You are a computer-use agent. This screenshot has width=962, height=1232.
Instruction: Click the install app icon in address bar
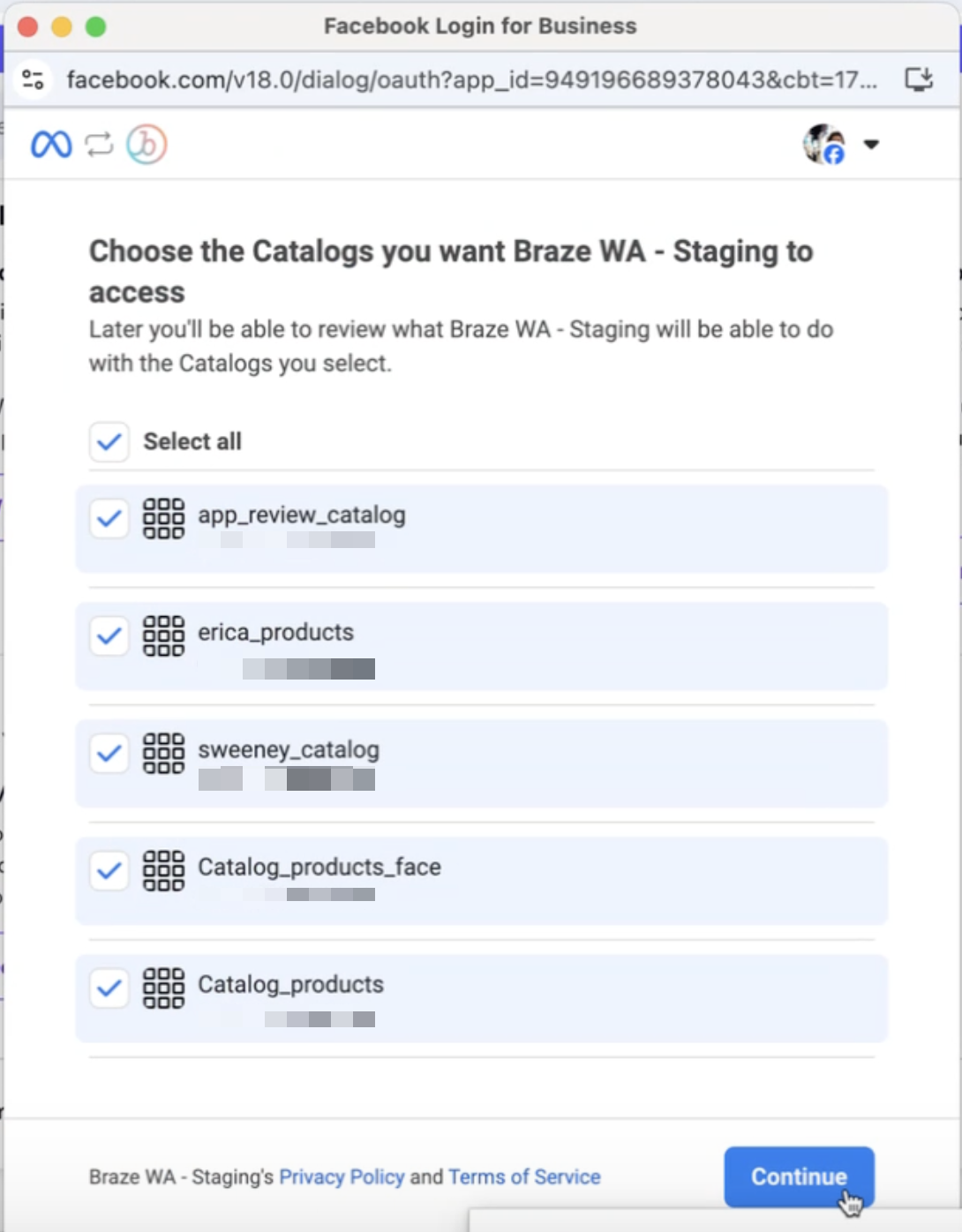(919, 79)
